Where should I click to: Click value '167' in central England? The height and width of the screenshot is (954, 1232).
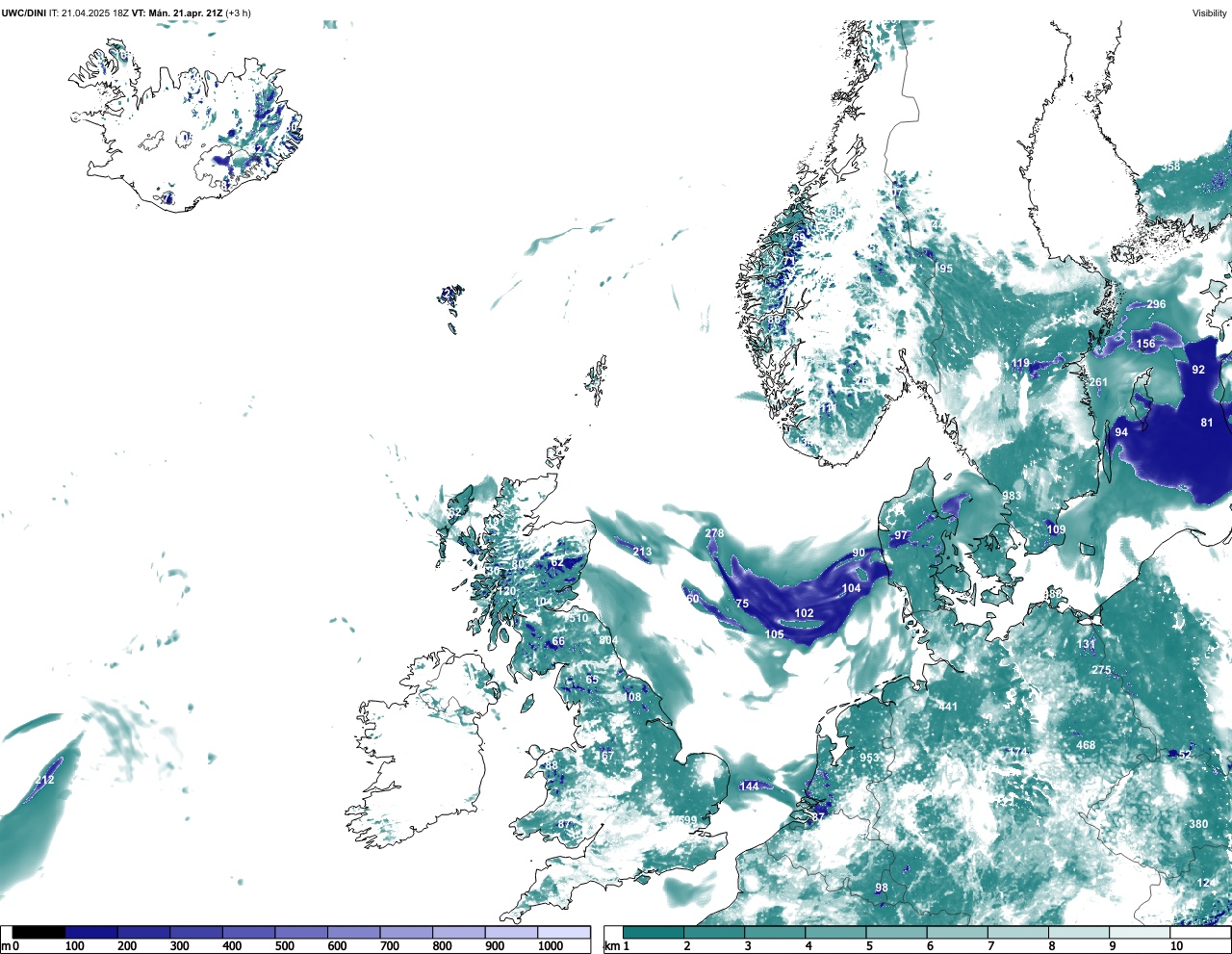(x=604, y=756)
